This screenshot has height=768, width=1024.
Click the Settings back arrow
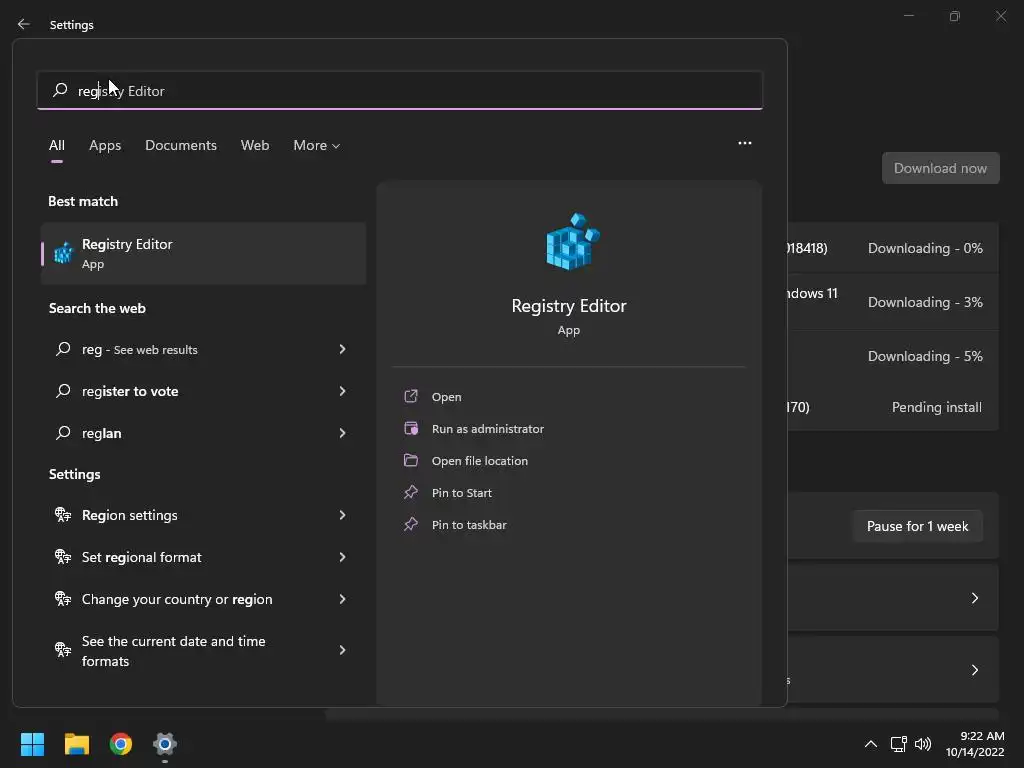[24, 24]
